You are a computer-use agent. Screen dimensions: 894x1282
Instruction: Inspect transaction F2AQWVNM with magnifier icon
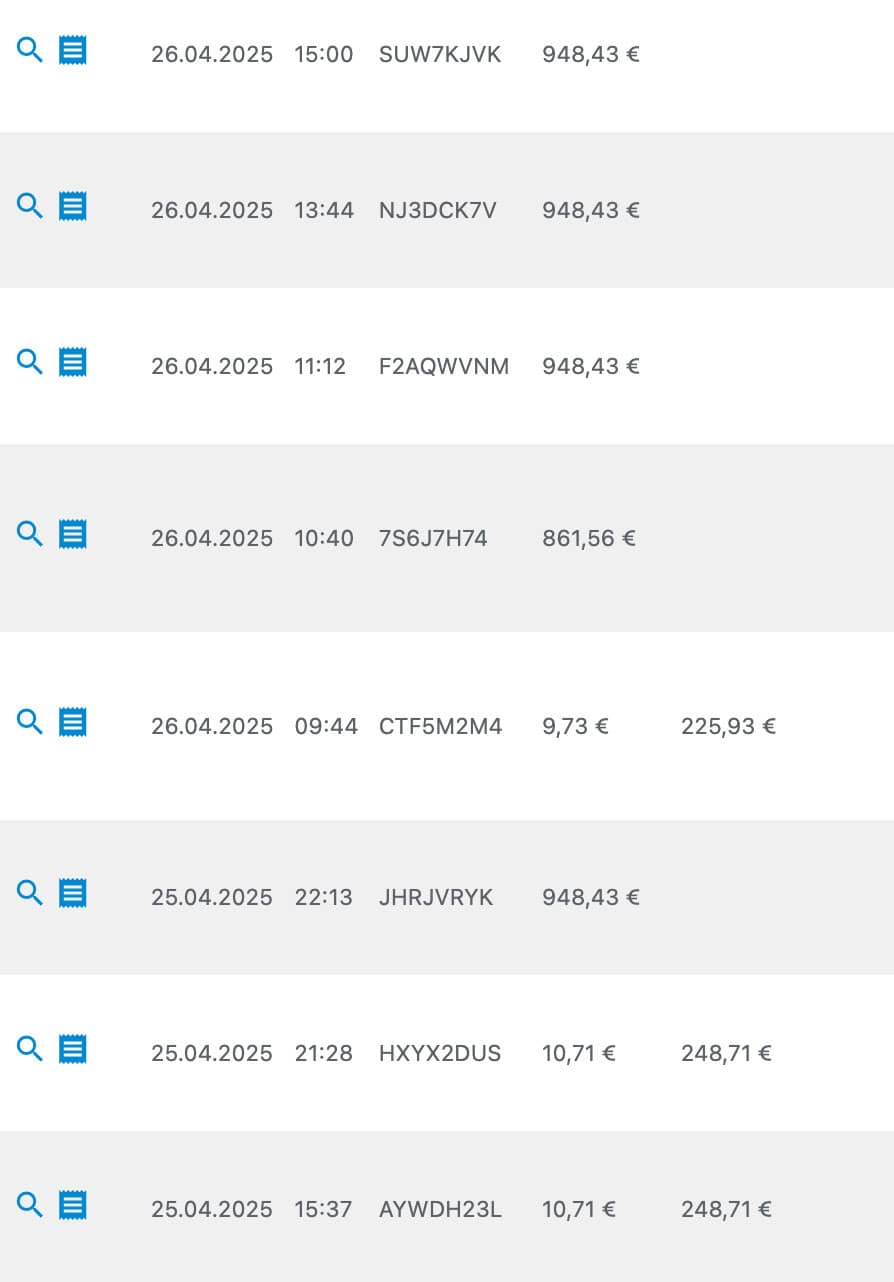30,362
